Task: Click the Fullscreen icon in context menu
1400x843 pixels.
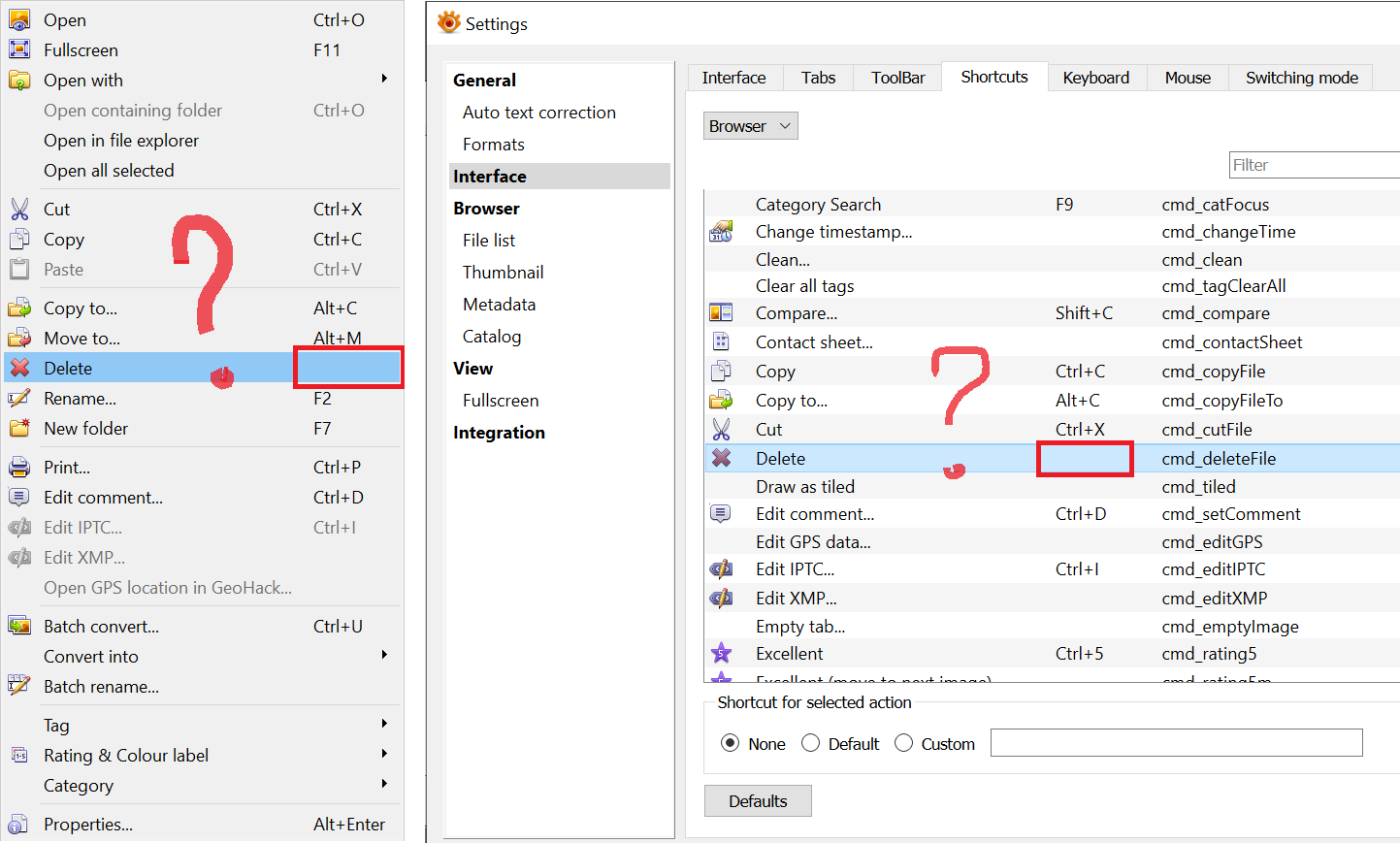Action: pyautogui.click(x=19, y=49)
